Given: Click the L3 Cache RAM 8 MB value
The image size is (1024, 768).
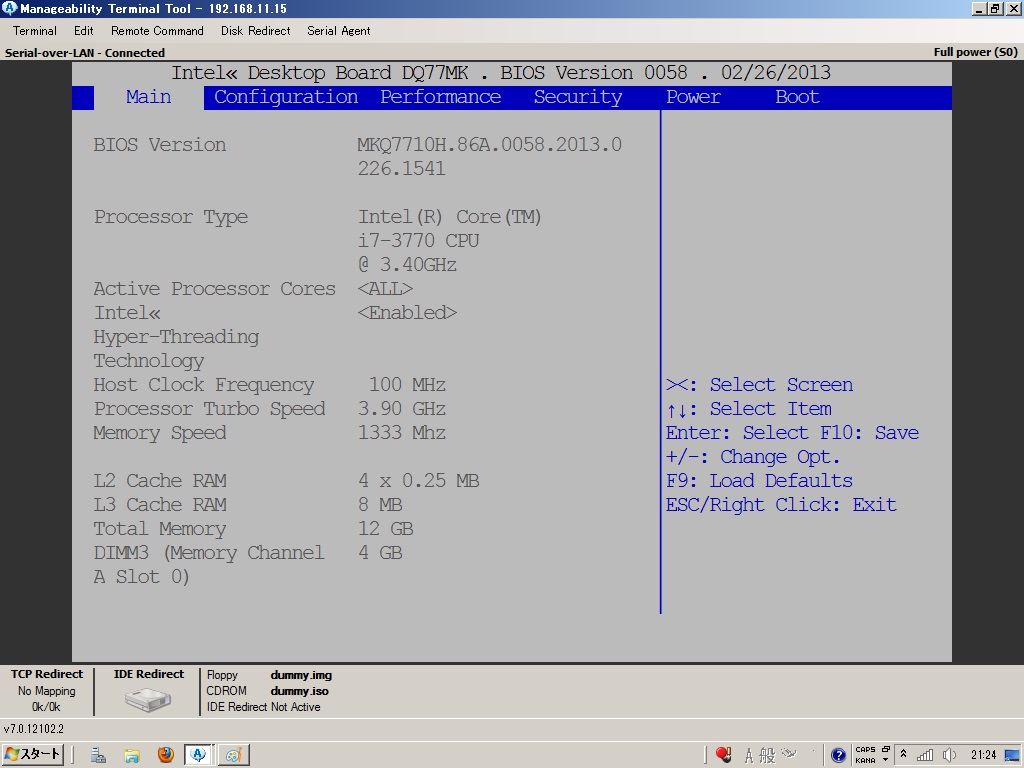Looking at the screenshot, I should coord(380,505).
